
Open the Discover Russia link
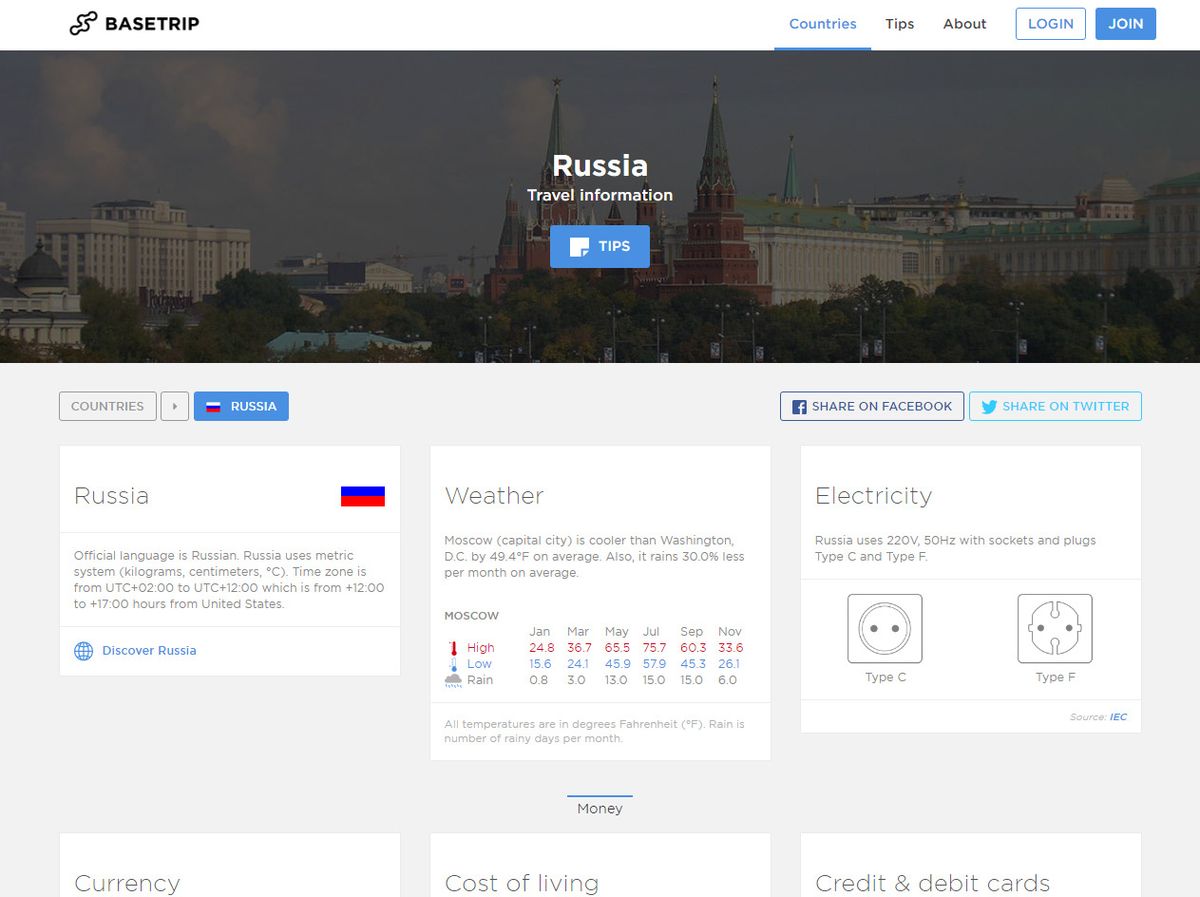(x=149, y=651)
